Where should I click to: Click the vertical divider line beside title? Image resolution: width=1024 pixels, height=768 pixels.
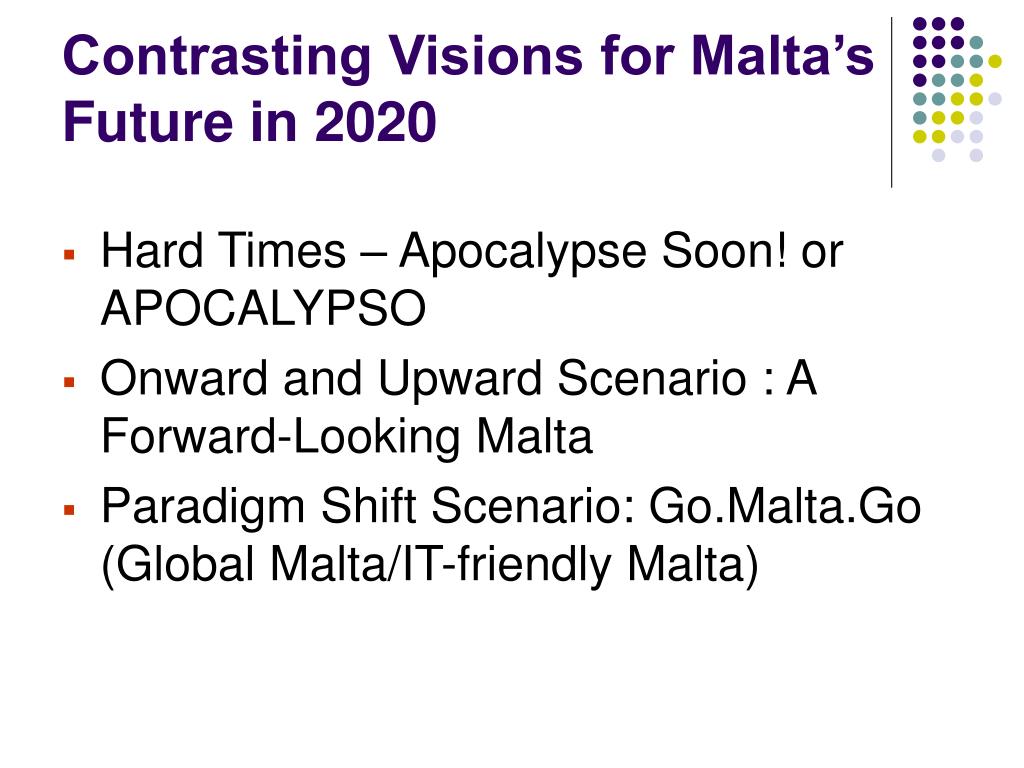pos(891,103)
